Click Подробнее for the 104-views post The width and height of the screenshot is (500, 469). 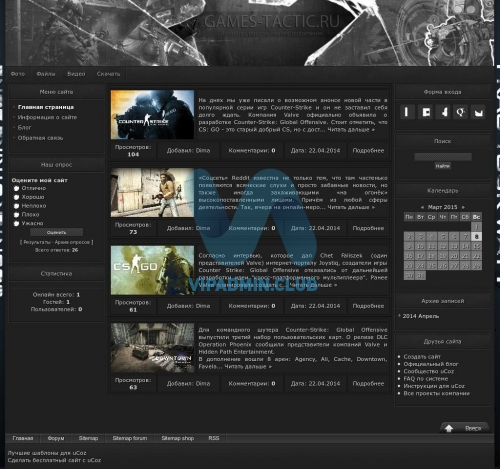pos(368,151)
